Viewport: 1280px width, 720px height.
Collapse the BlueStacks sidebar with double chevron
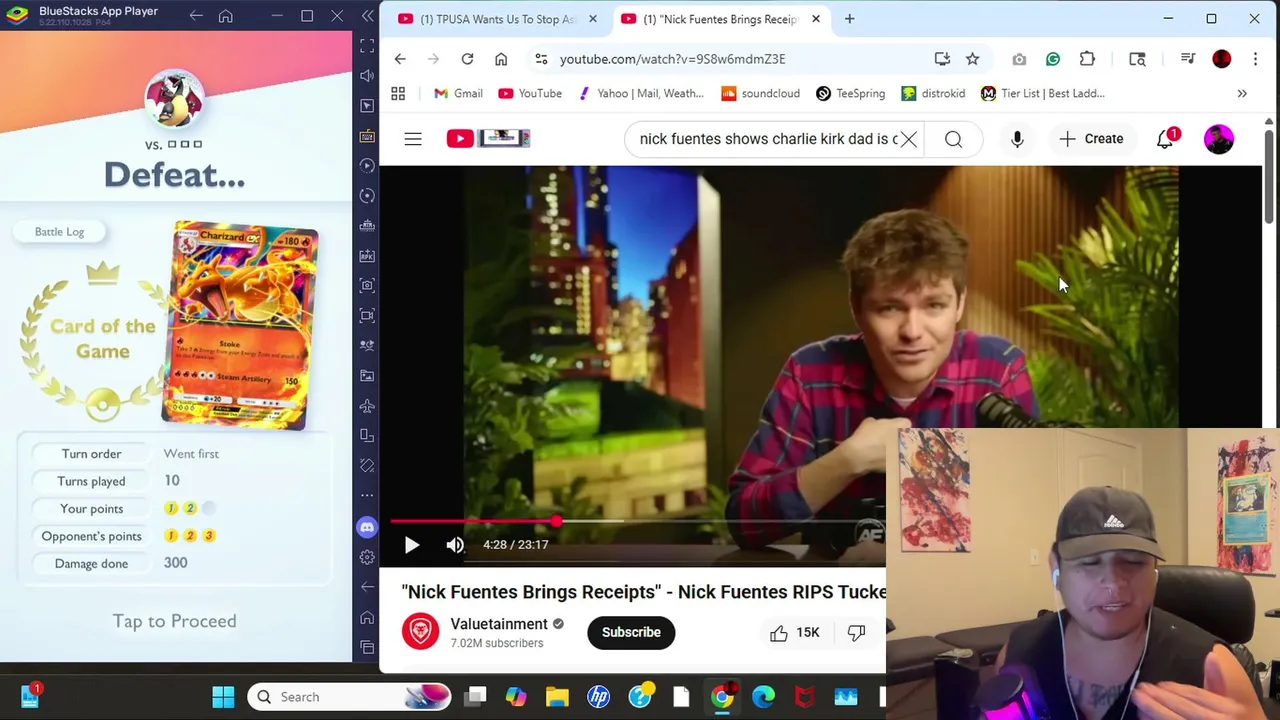(x=367, y=17)
